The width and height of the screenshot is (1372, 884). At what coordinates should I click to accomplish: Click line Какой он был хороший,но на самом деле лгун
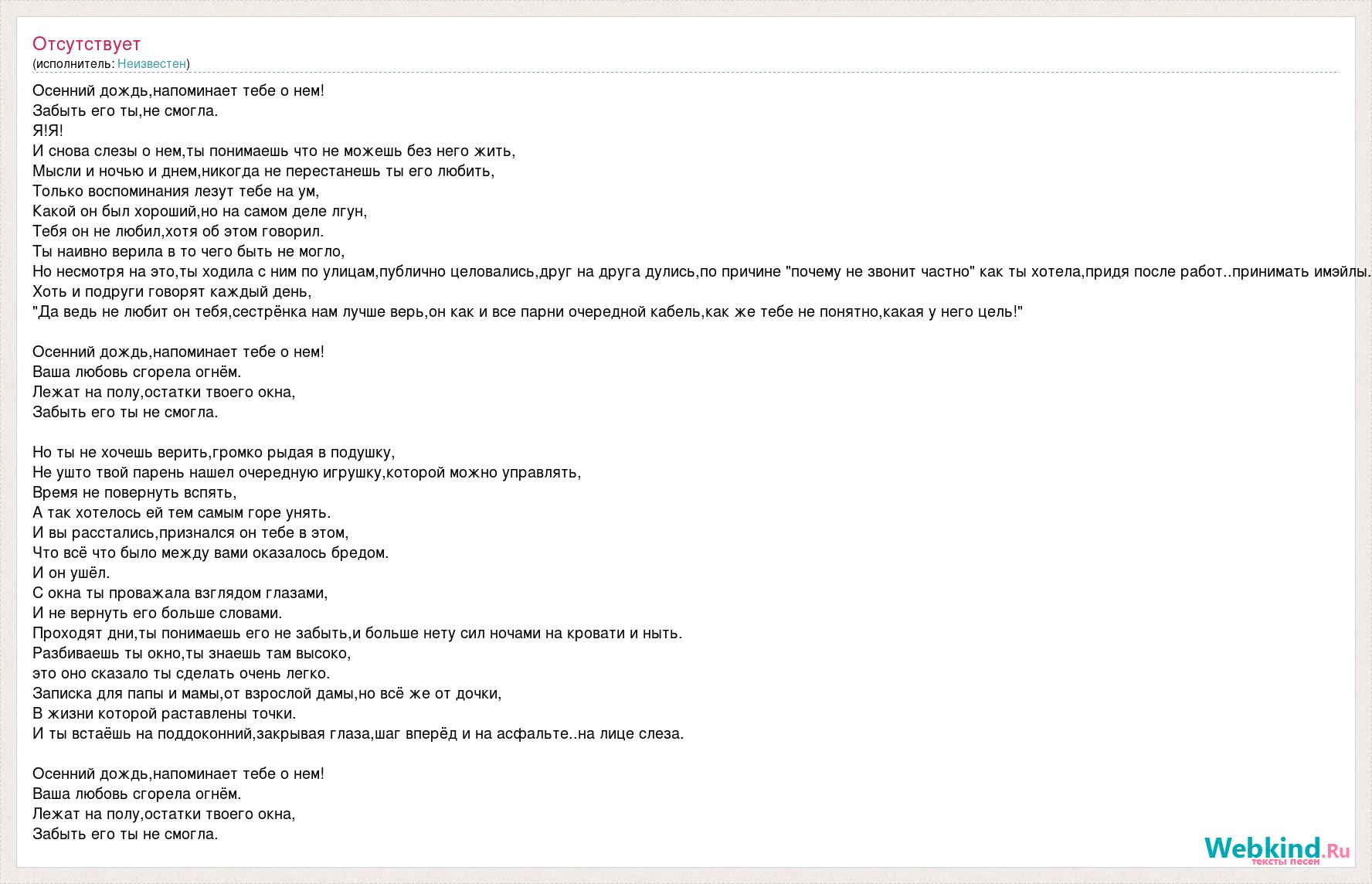click(x=200, y=211)
